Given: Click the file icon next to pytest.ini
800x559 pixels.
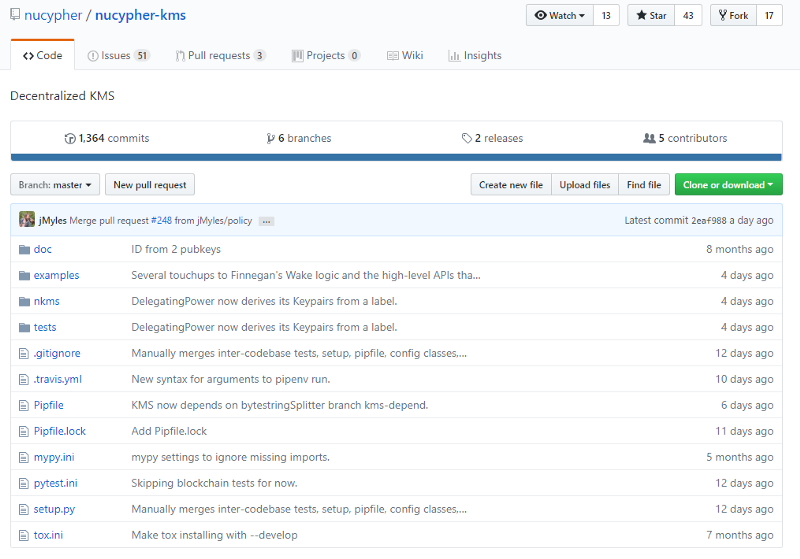Looking at the screenshot, I should coord(23,484).
